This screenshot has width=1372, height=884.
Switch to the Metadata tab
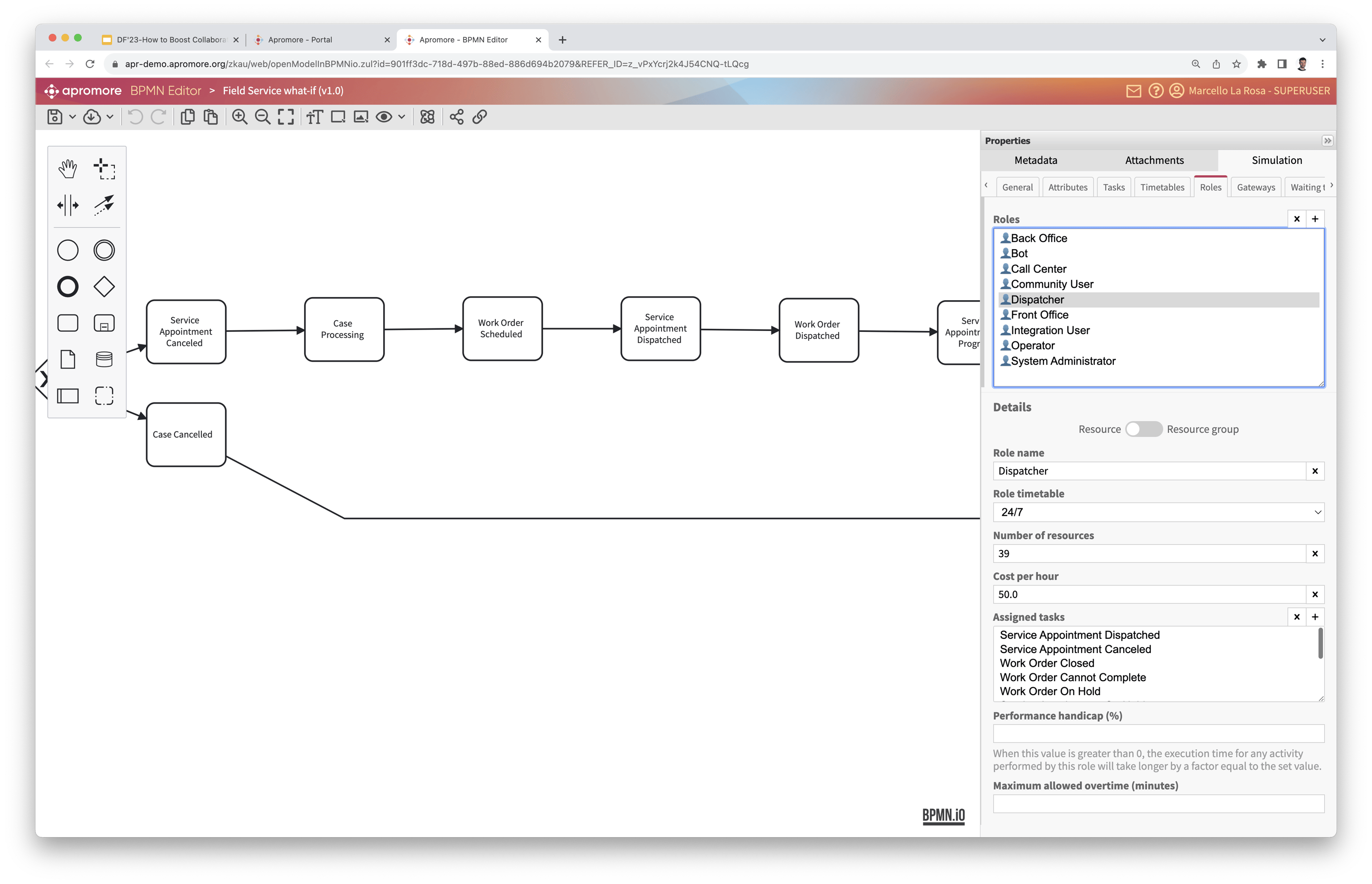pyautogui.click(x=1035, y=161)
